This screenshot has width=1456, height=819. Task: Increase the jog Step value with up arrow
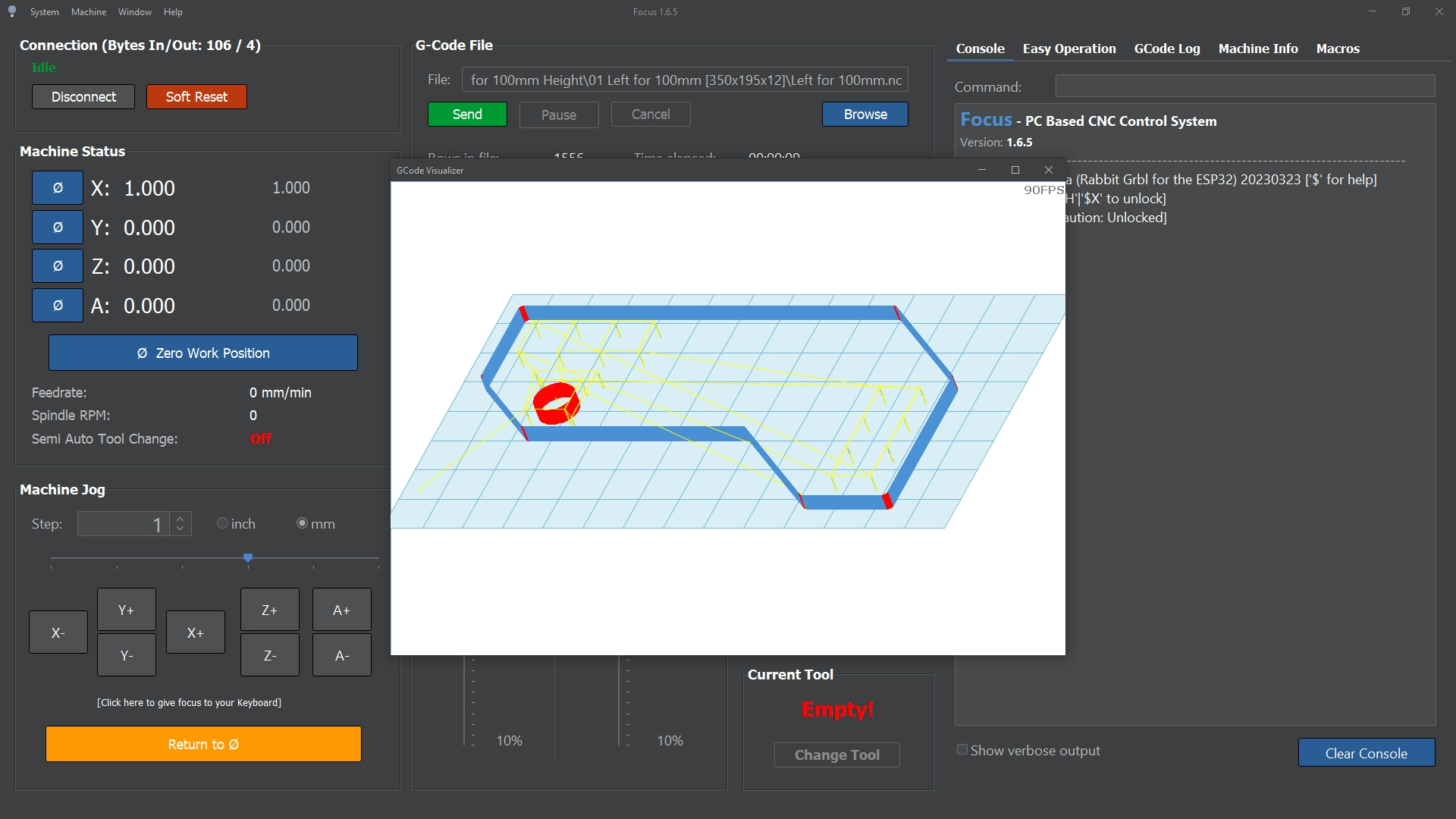click(x=180, y=519)
